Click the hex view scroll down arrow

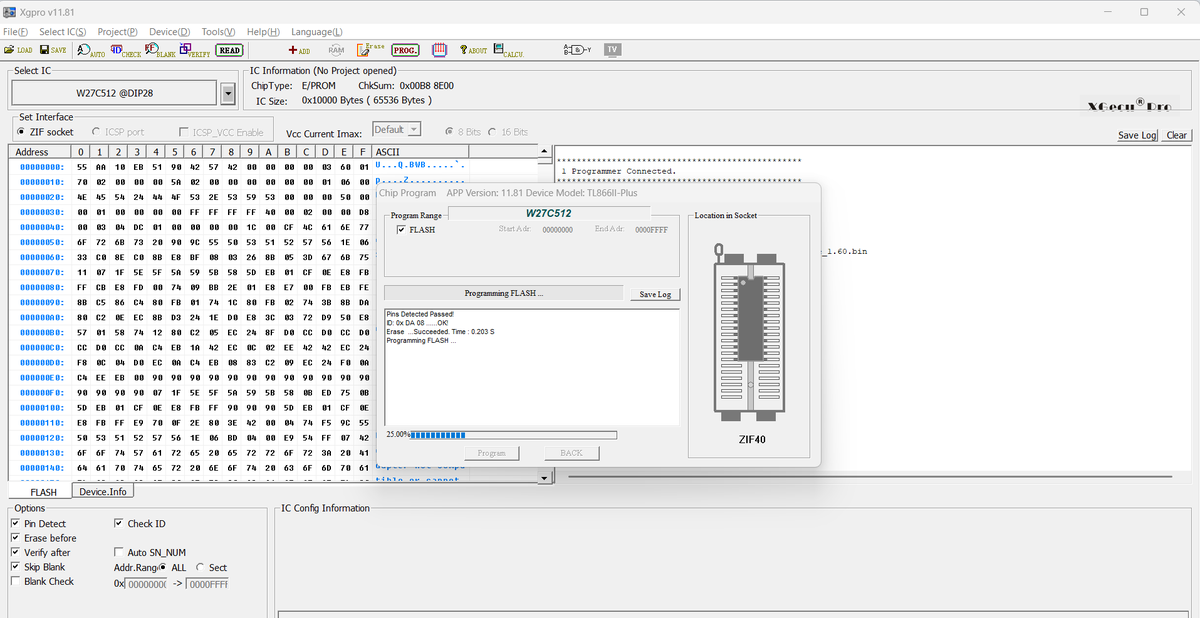pyautogui.click(x=544, y=479)
